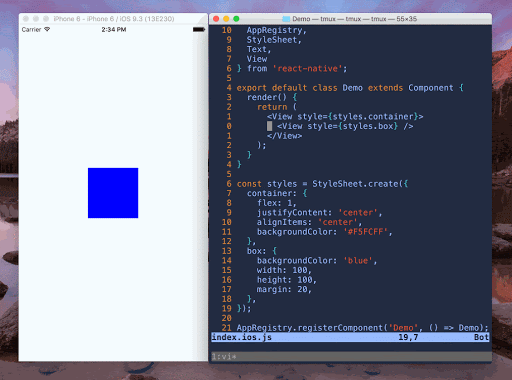Click the 'Text,' import line

pyautogui.click(x=259, y=49)
